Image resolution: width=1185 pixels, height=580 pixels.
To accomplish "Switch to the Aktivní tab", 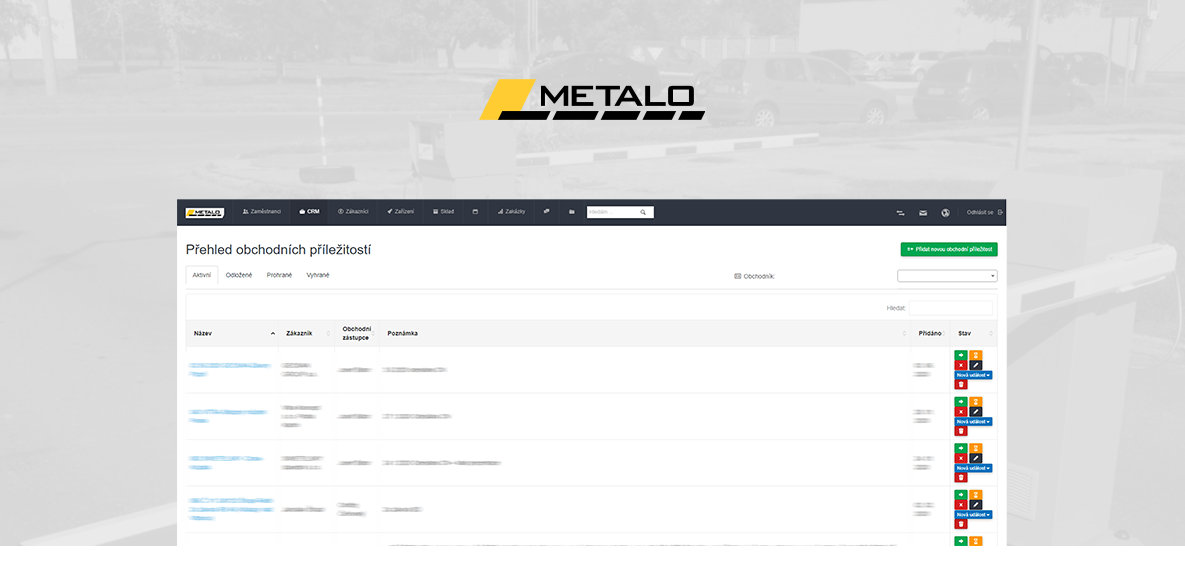I will click(x=202, y=275).
